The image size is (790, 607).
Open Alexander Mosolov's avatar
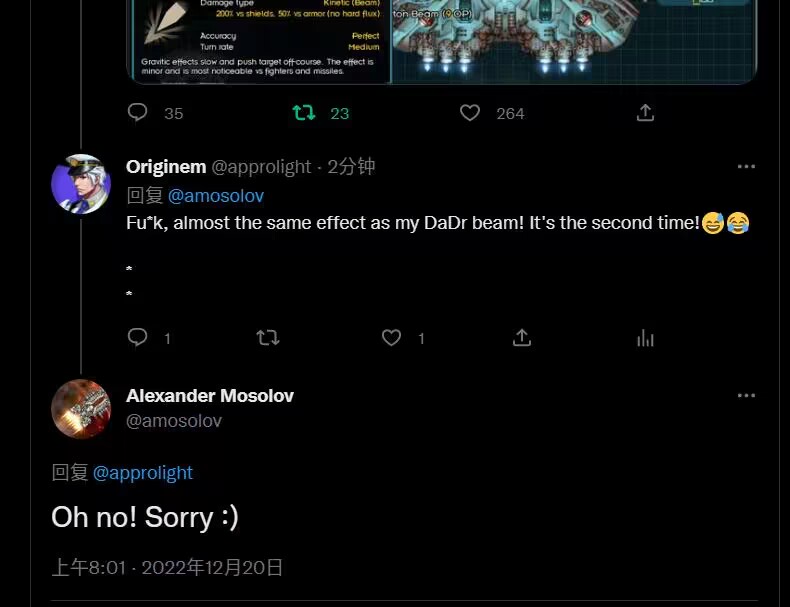[81, 409]
